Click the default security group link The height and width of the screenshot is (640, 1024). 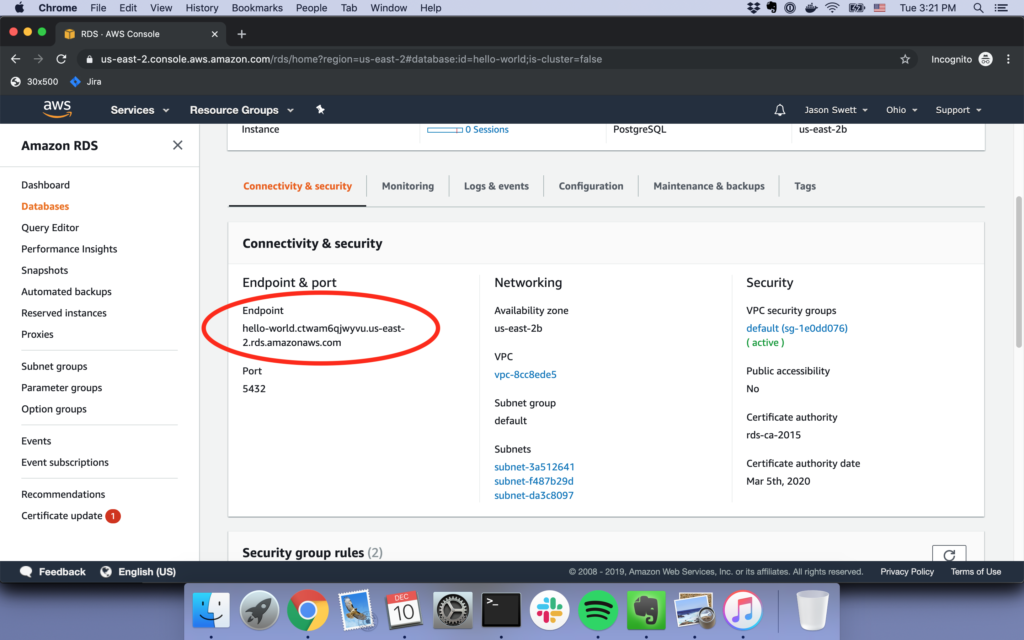[x=795, y=327]
